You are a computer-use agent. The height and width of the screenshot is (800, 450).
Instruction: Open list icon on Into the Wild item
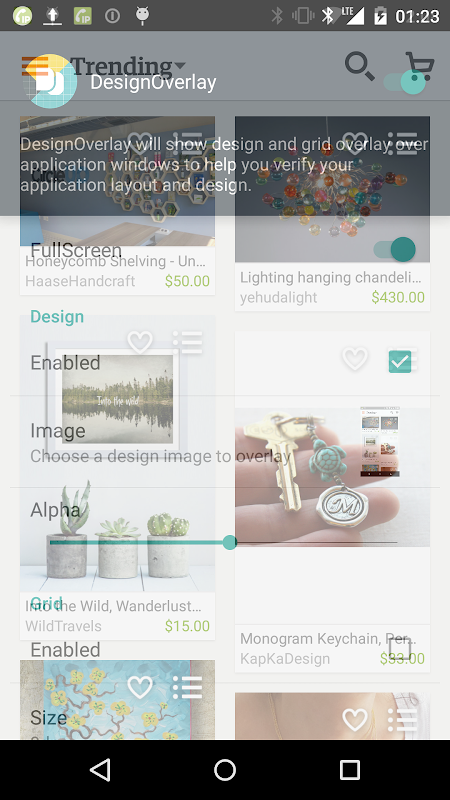tap(187, 342)
